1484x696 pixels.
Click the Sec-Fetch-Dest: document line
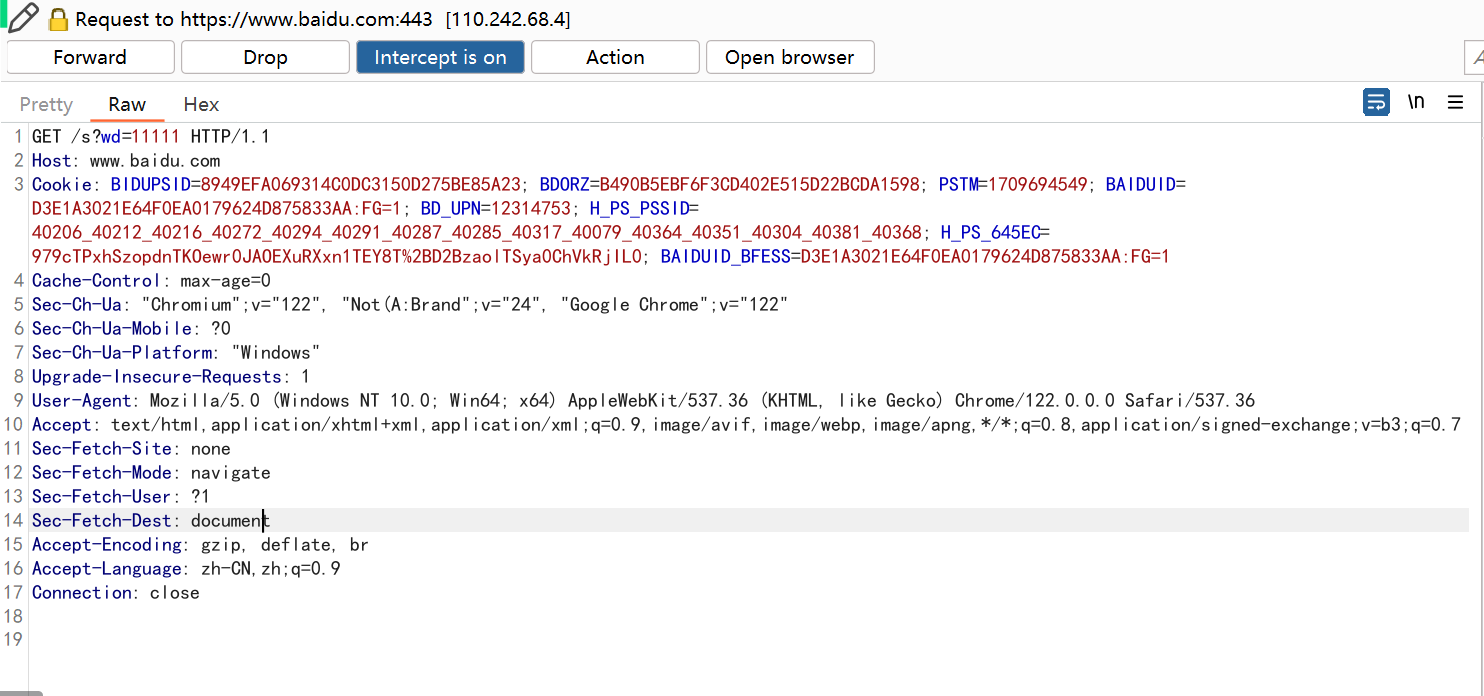coord(151,521)
